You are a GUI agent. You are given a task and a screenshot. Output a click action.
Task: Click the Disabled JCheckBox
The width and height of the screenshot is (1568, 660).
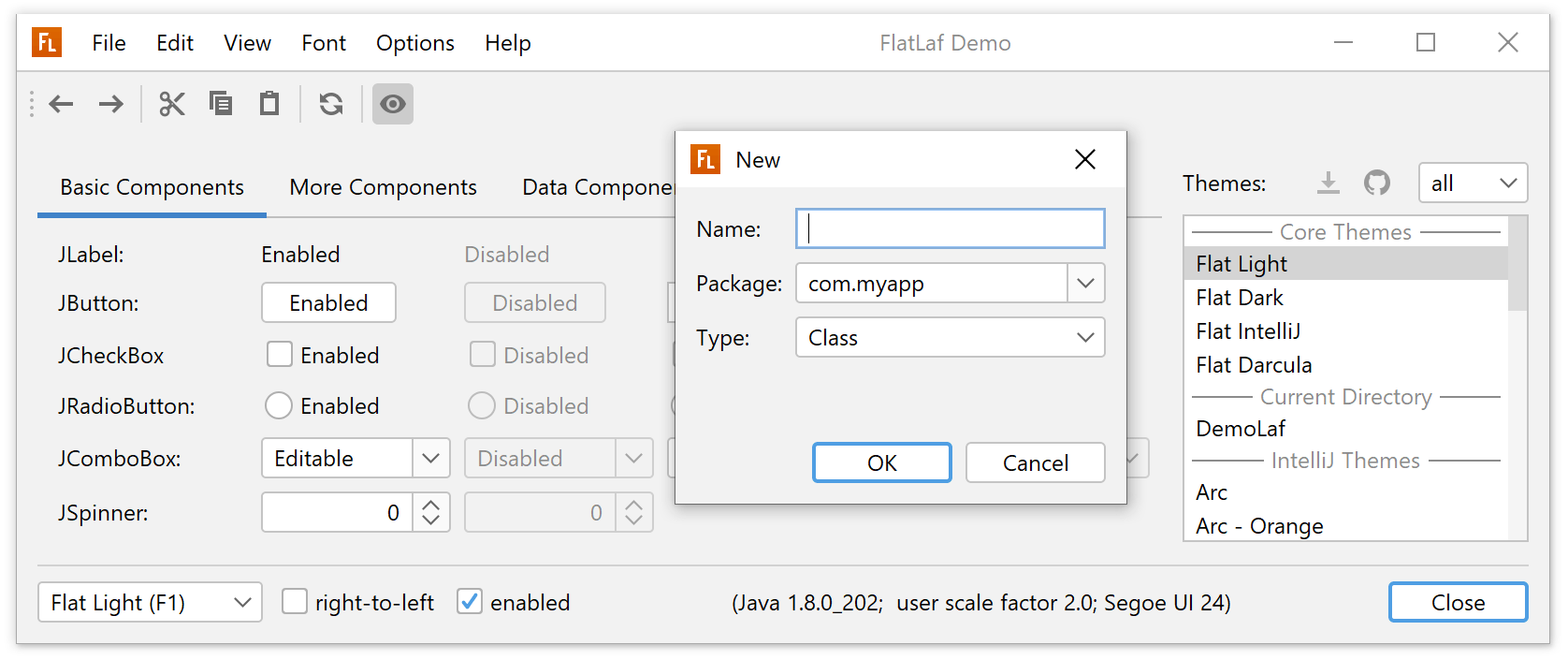483,354
